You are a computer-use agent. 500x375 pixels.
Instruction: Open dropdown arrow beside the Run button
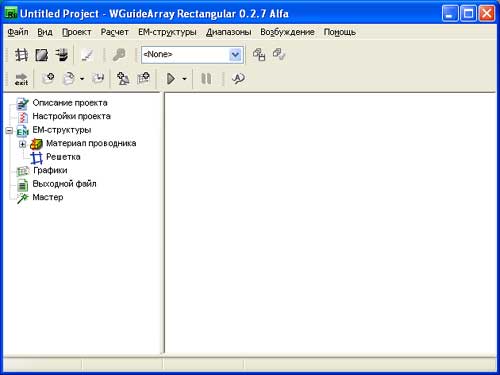coord(184,79)
